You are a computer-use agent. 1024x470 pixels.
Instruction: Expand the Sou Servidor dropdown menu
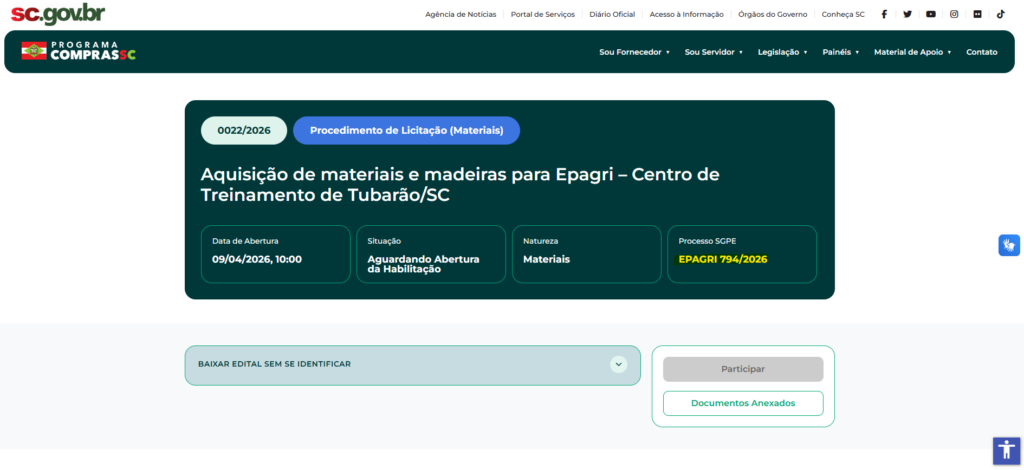[714, 52]
